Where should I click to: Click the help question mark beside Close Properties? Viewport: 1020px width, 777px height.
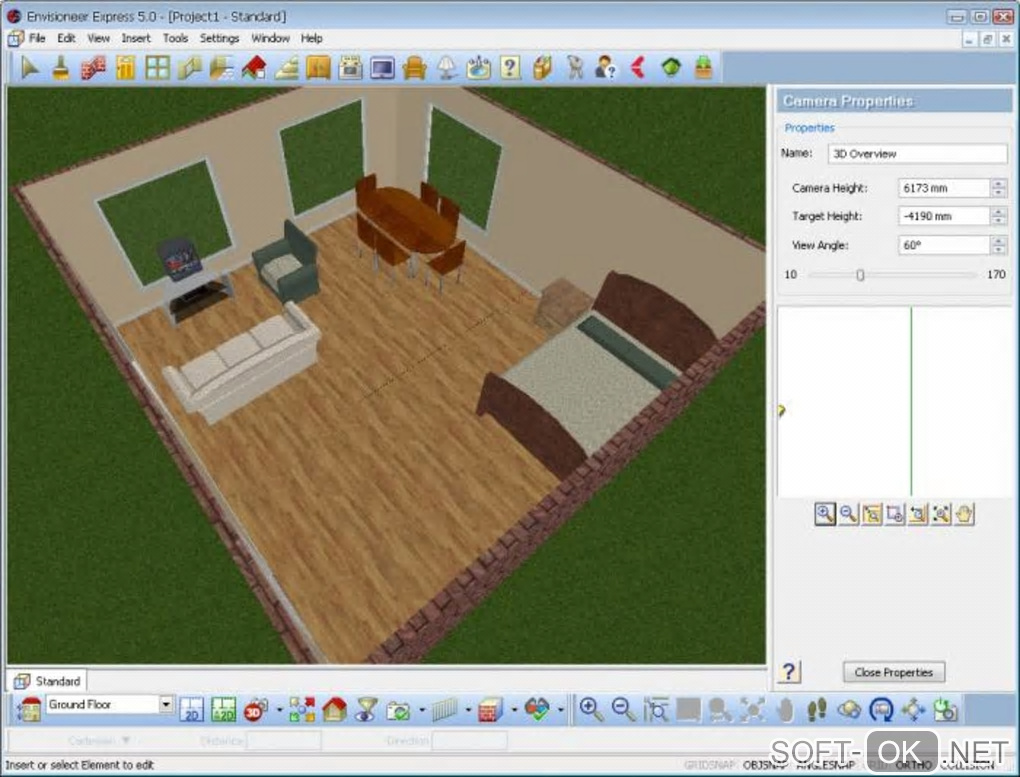789,672
